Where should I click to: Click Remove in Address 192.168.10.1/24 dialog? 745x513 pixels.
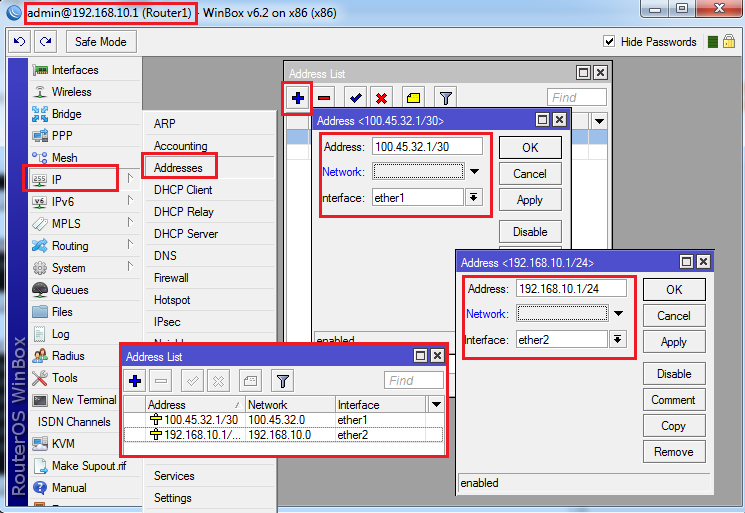[674, 452]
